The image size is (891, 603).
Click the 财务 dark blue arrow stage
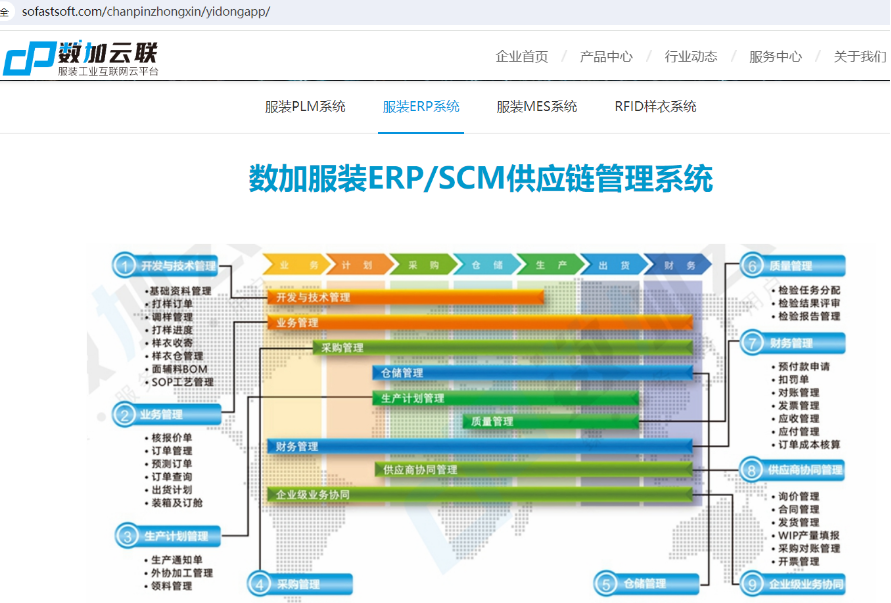point(678,265)
